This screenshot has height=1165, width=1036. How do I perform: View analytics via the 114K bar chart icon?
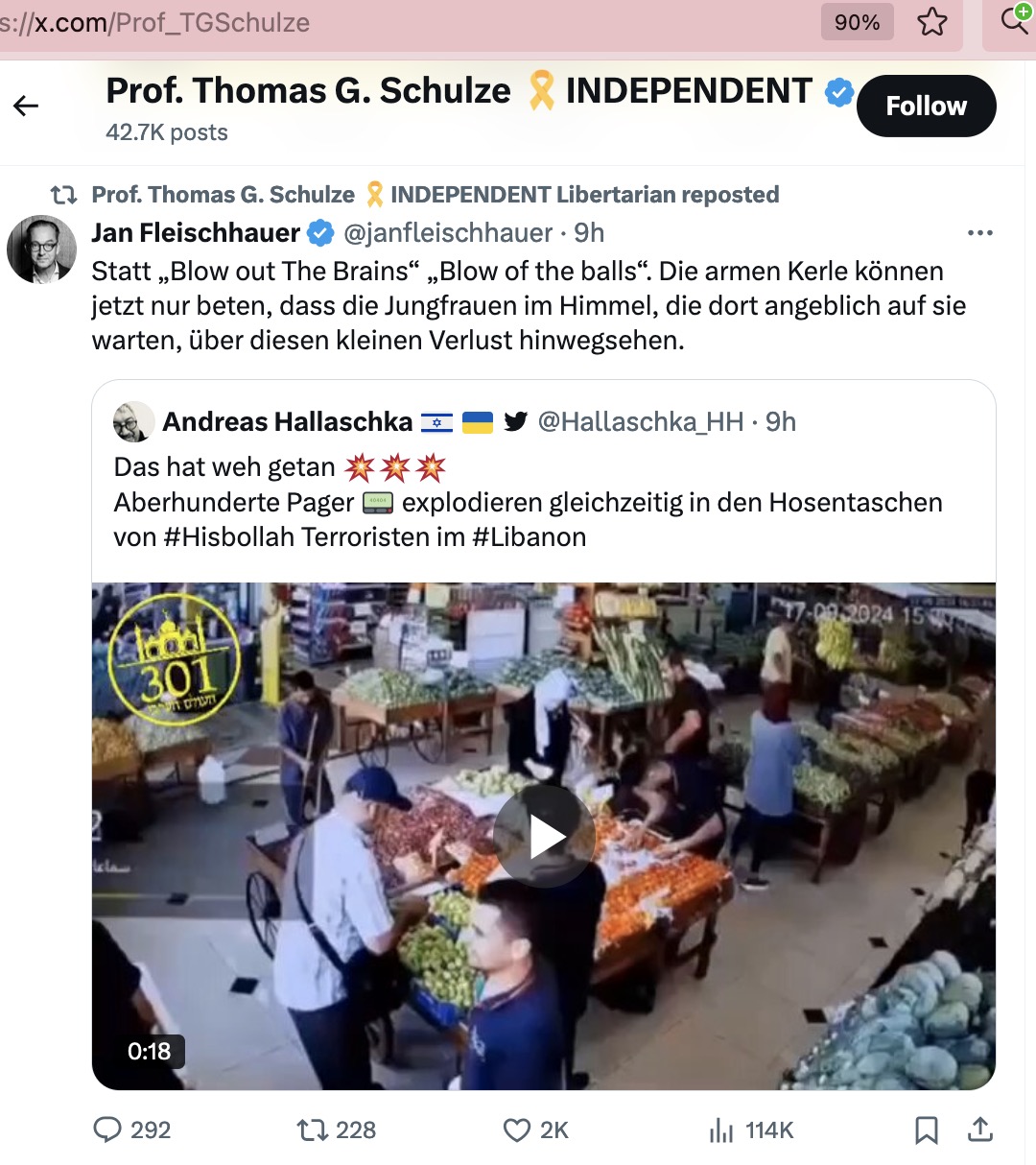[721, 1130]
